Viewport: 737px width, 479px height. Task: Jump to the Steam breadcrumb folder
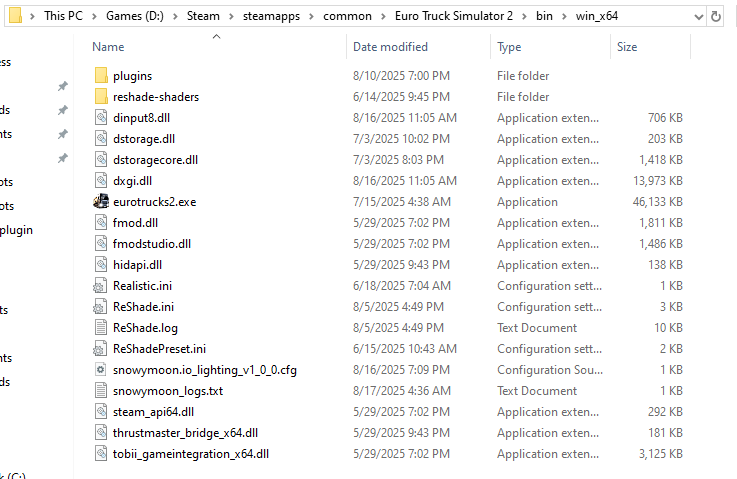(203, 16)
